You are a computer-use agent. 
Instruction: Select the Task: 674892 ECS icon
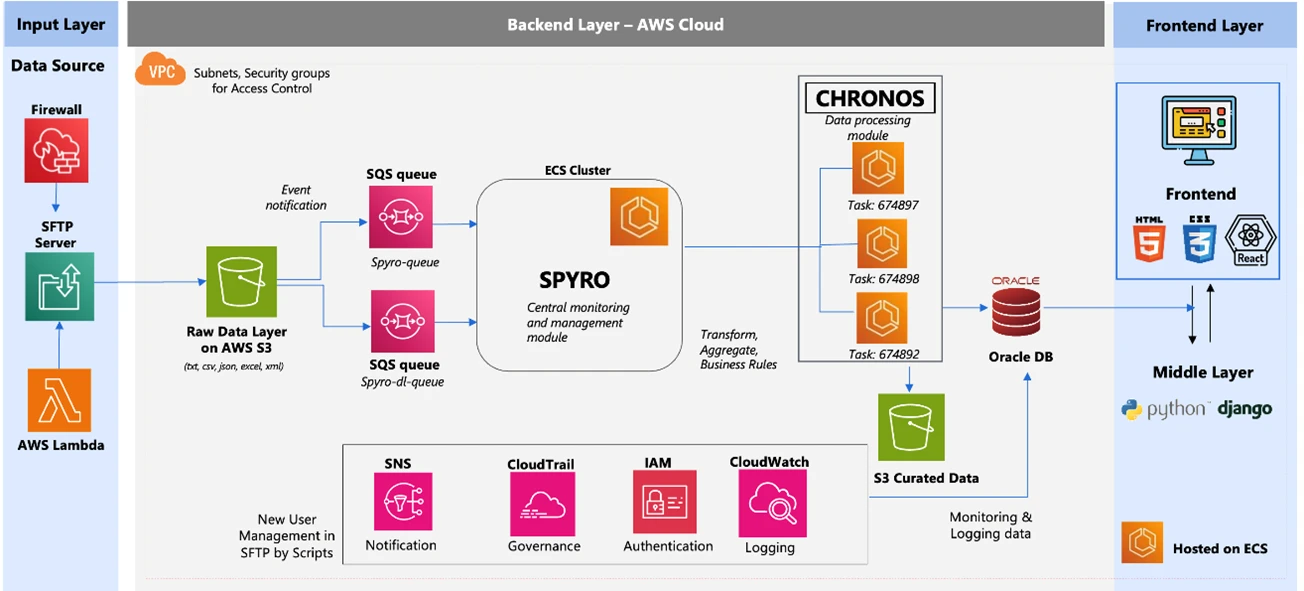coord(879,318)
